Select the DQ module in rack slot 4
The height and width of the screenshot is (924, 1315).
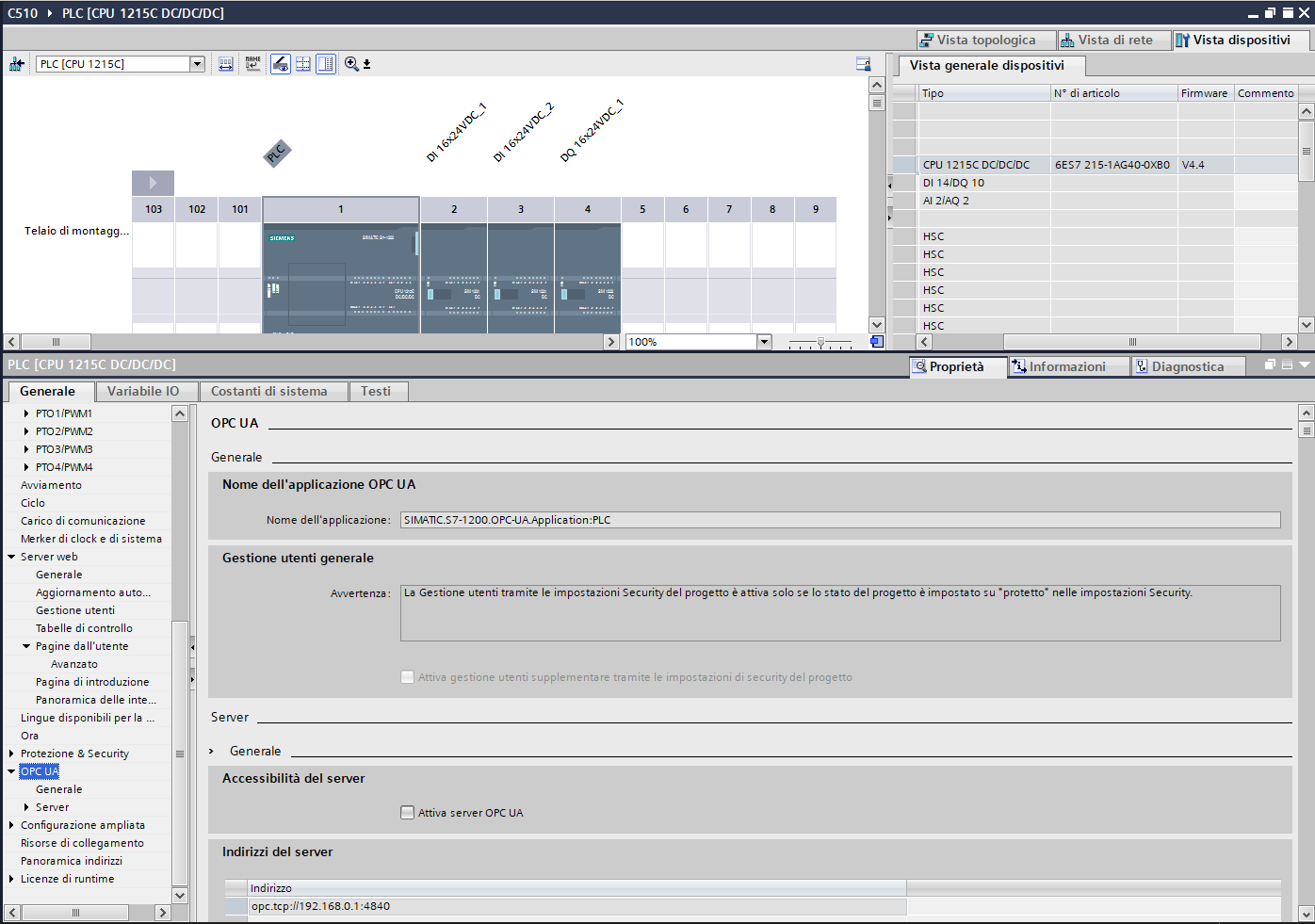coord(588,278)
